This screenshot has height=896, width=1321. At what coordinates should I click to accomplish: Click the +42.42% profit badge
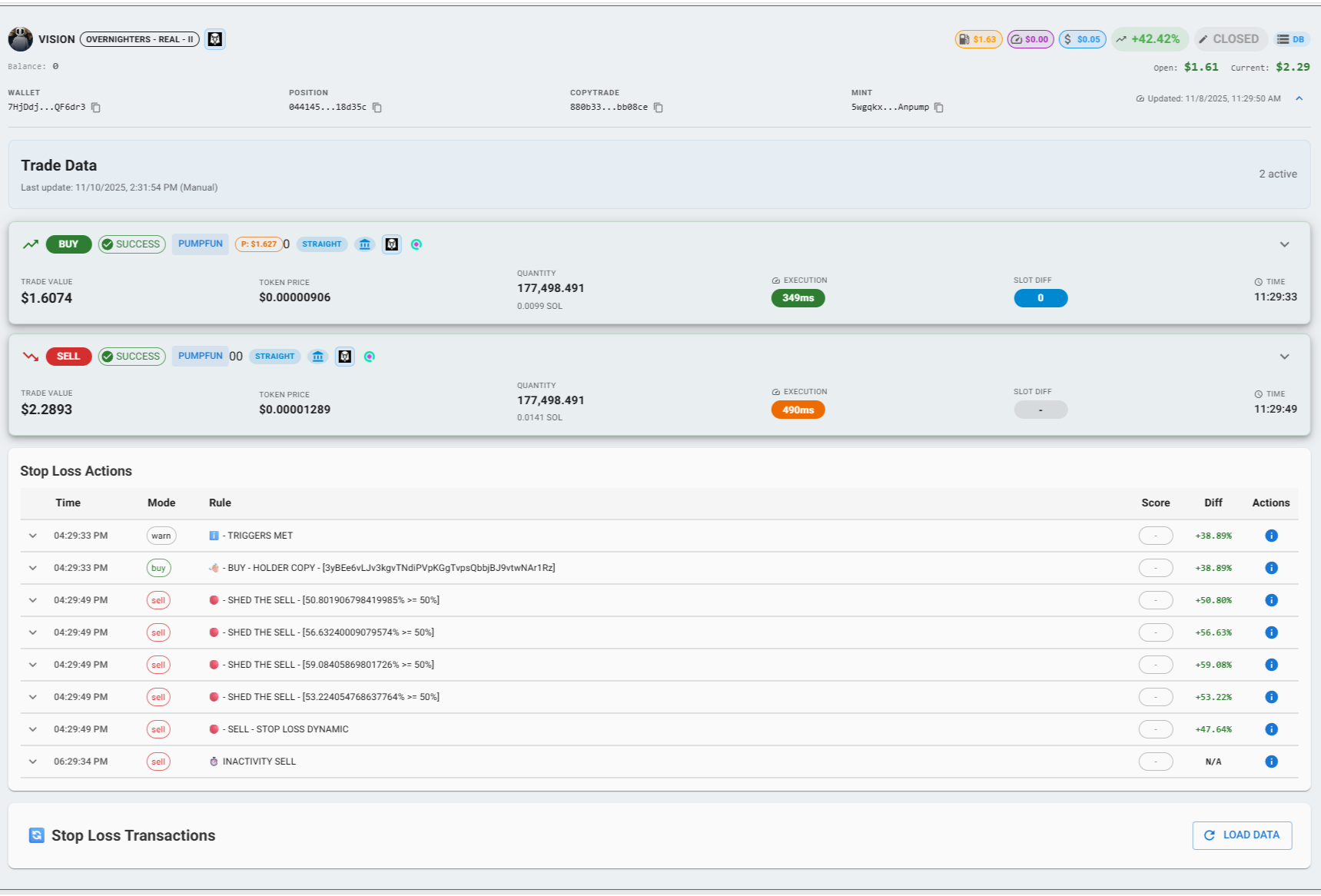coord(1149,39)
